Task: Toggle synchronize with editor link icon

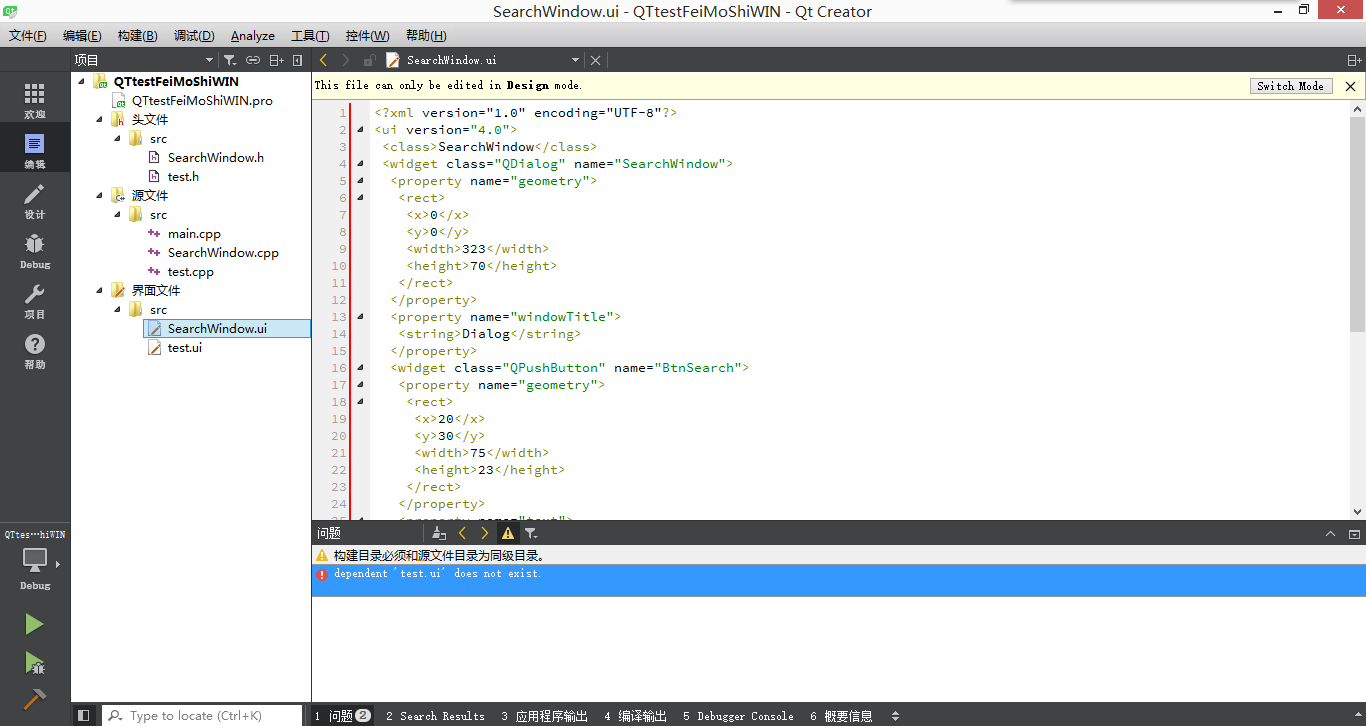Action: click(253, 60)
